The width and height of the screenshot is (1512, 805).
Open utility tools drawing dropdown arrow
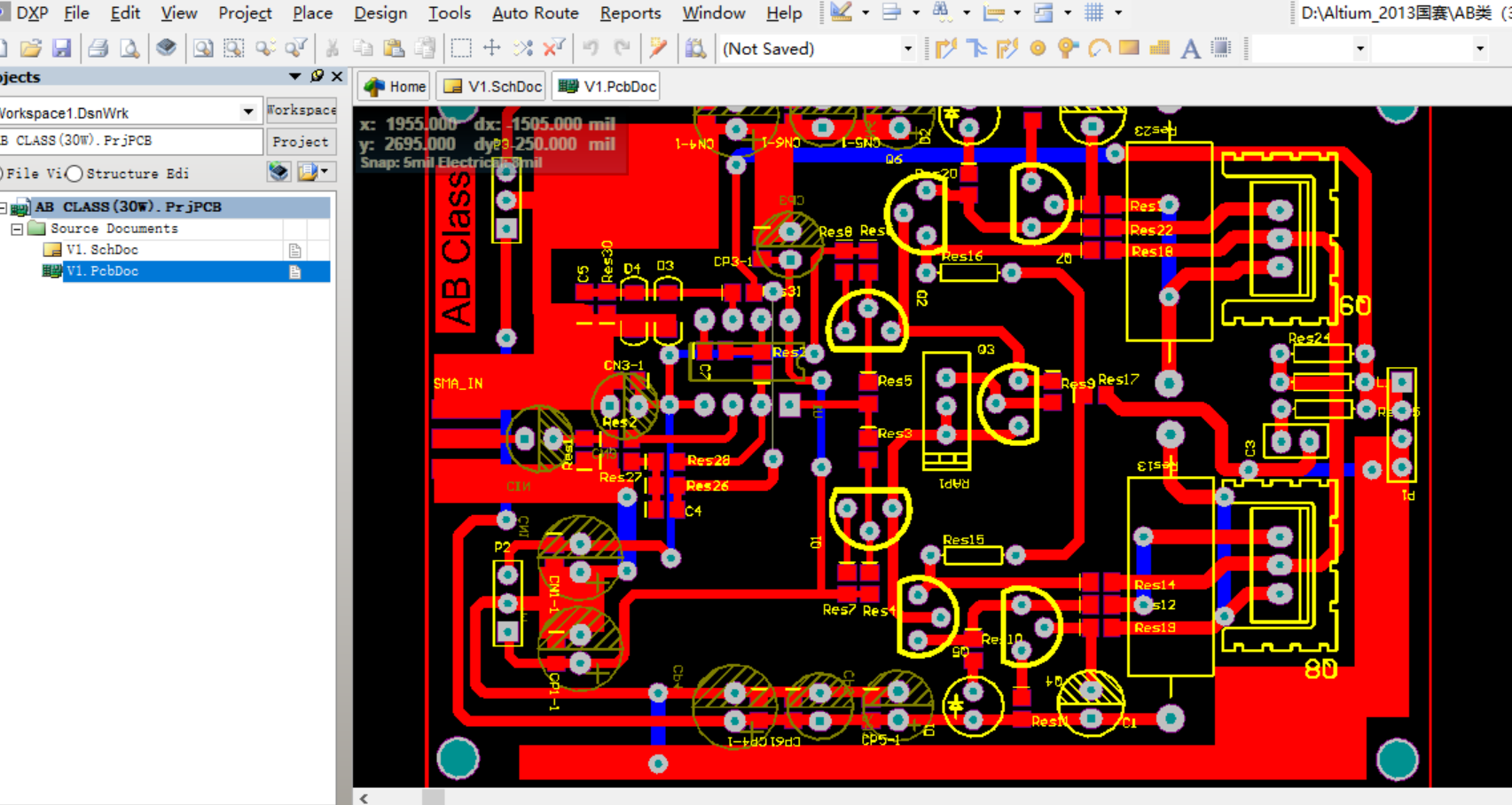[866, 12]
